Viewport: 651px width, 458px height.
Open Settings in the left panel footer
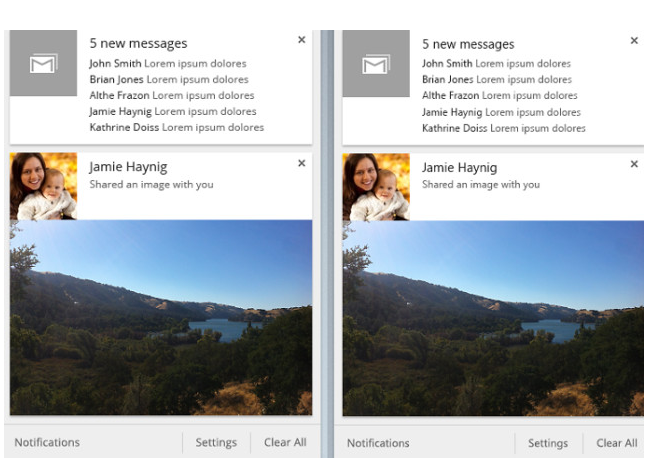coord(216,443)
